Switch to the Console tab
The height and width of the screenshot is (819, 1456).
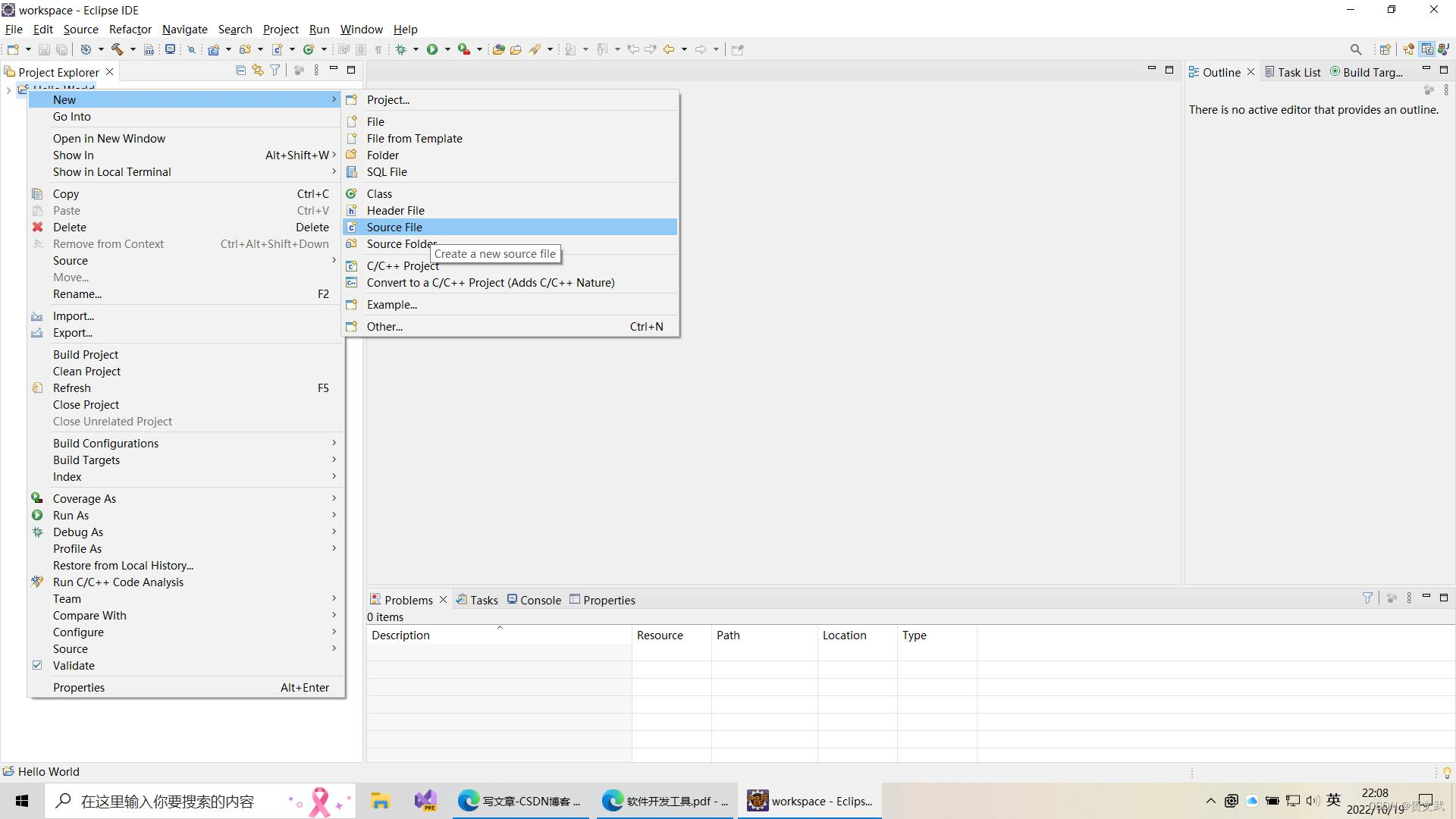click(535, 600)
